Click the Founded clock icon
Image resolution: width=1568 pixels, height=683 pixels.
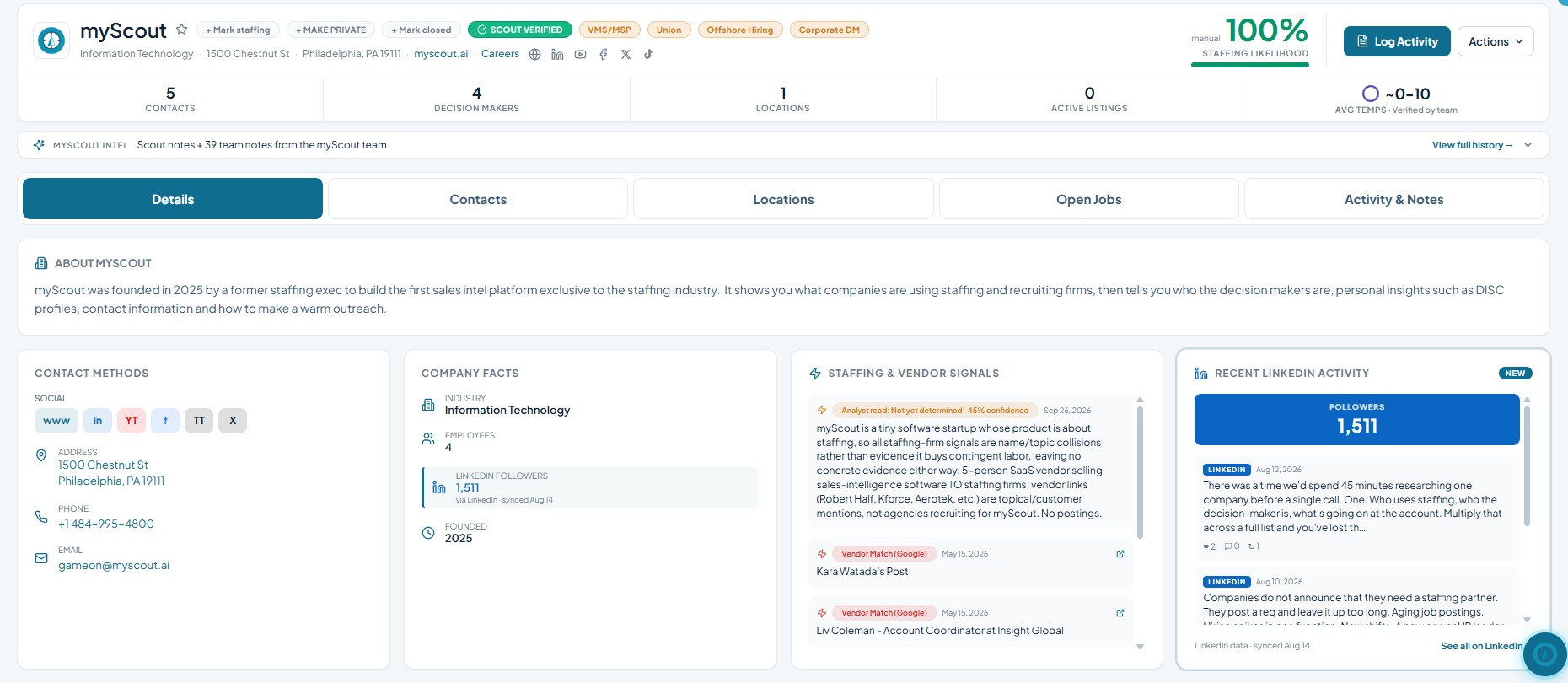click(428, 533)
